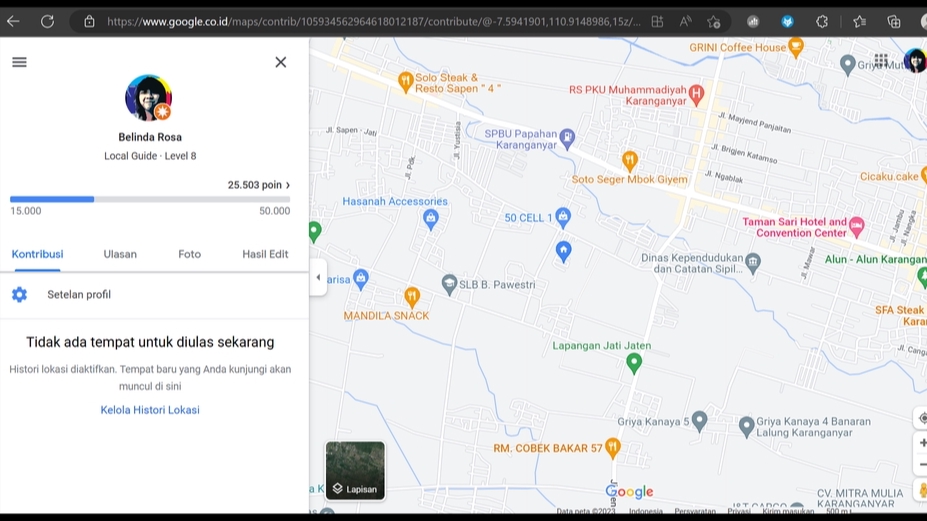927x521 pixels.
Task: Click the 50 CELL 1 shop pin
Action: point(563,217)
